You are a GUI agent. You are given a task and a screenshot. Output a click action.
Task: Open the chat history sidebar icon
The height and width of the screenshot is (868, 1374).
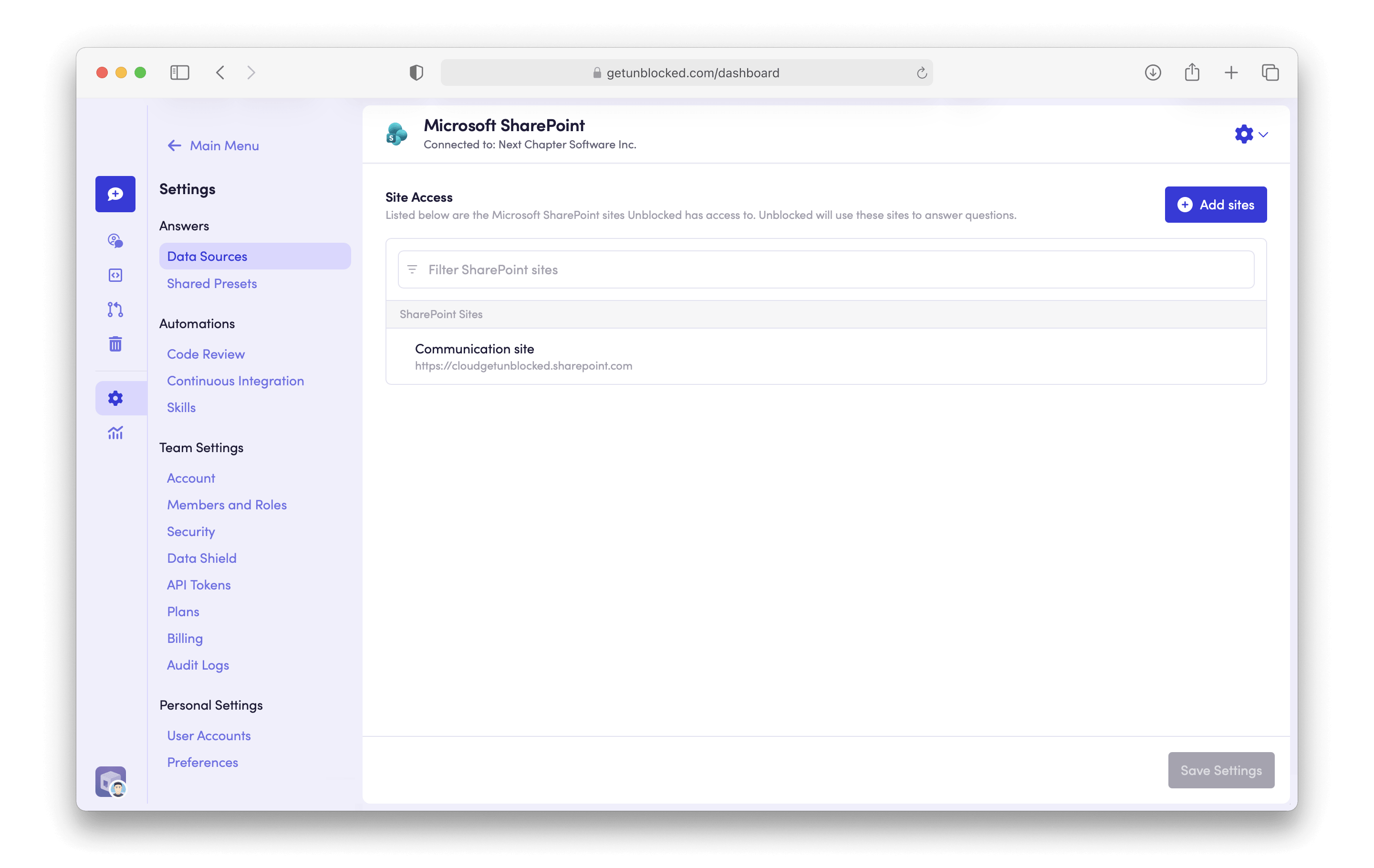(115, 241)
